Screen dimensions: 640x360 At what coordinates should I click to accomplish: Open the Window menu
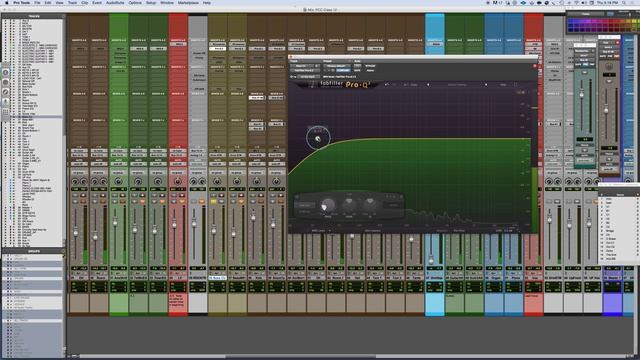pyautogui.click(x=167, y=3)
